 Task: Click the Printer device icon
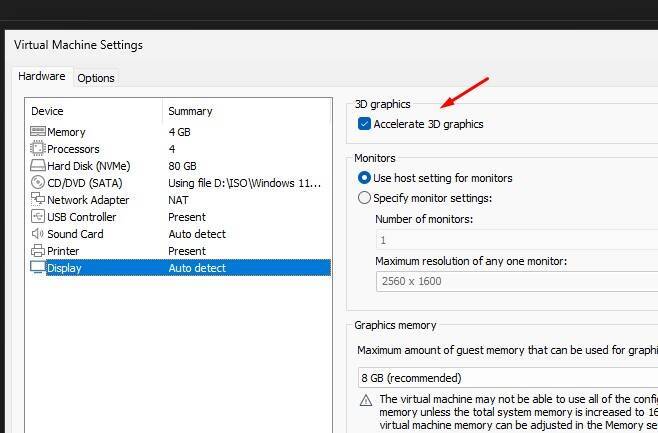click(x=38, y=250)
